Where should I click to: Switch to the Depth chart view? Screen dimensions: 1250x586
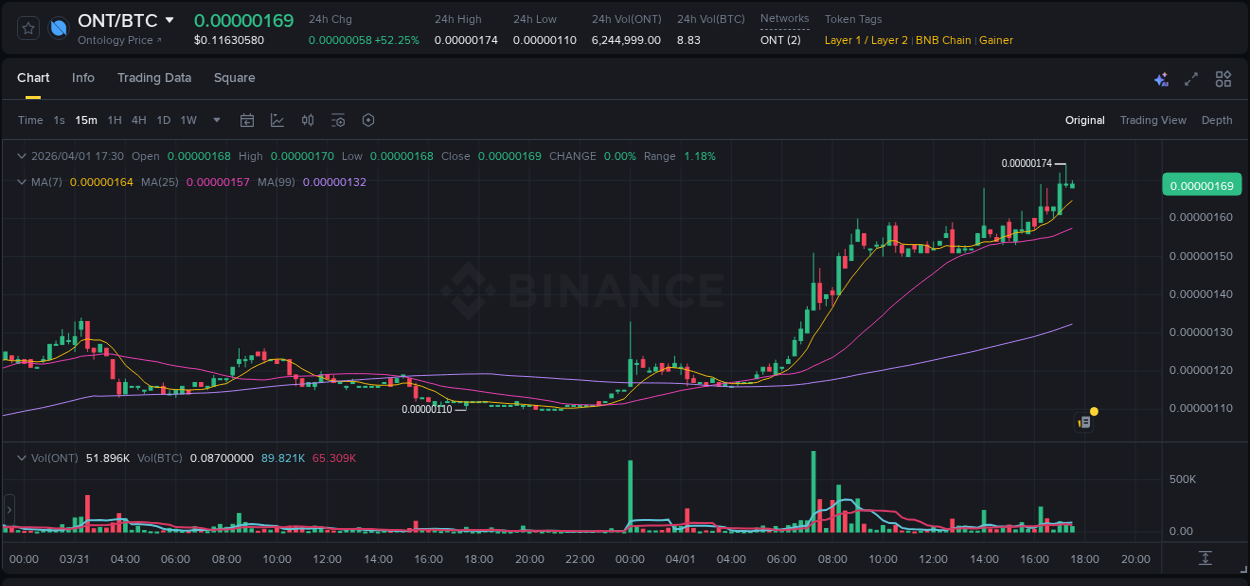1217,120
